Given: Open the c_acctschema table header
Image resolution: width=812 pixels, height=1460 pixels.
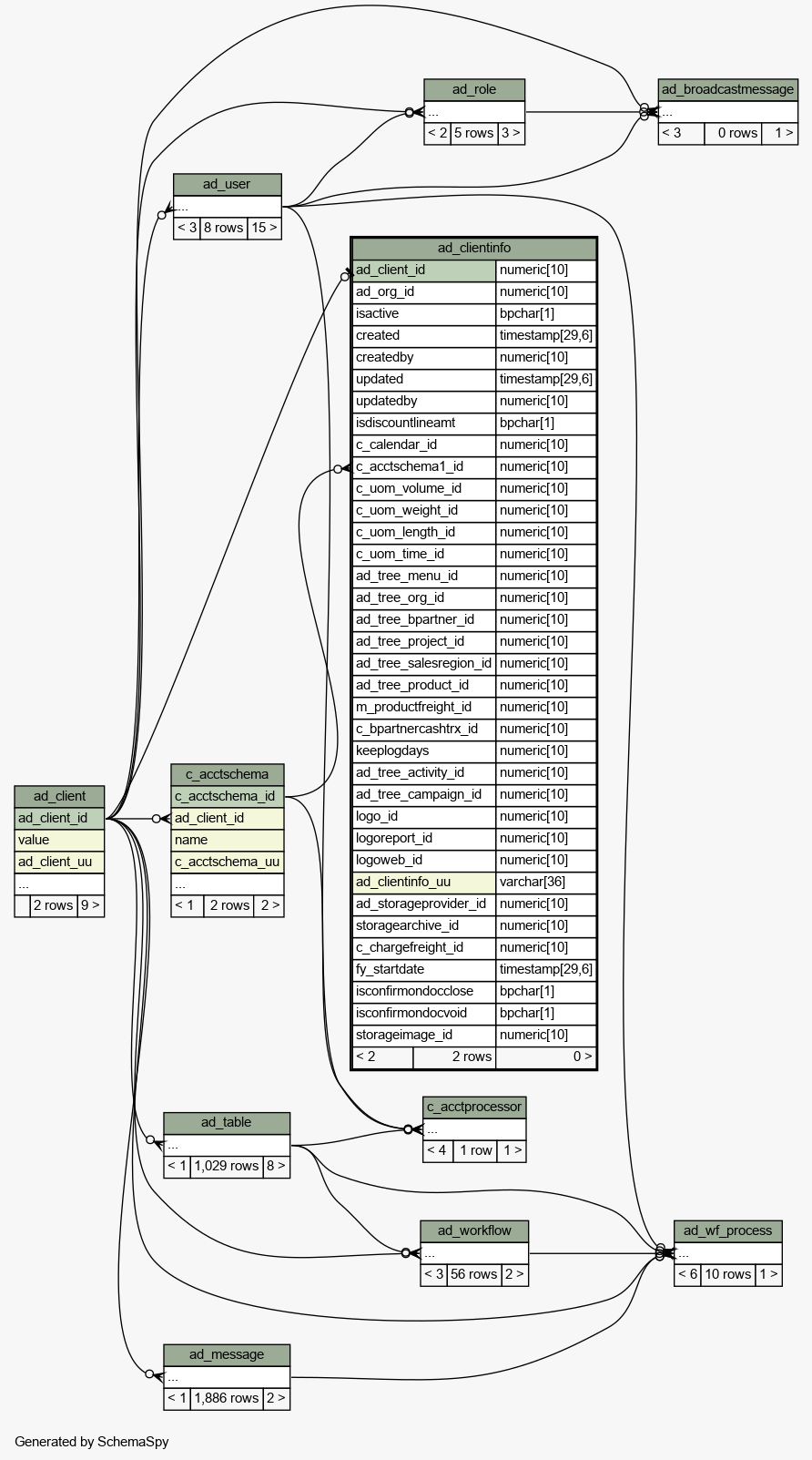Looking at the screenshot, I should pos(227,774).
